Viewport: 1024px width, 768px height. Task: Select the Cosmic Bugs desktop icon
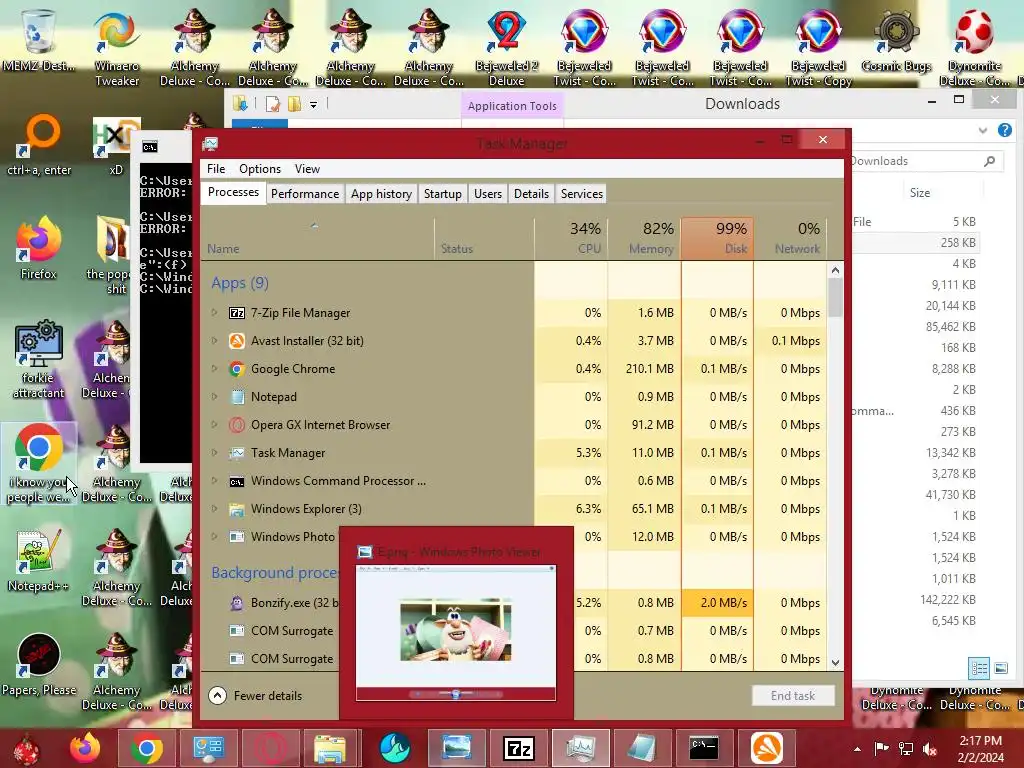click(x=896, y=40)
